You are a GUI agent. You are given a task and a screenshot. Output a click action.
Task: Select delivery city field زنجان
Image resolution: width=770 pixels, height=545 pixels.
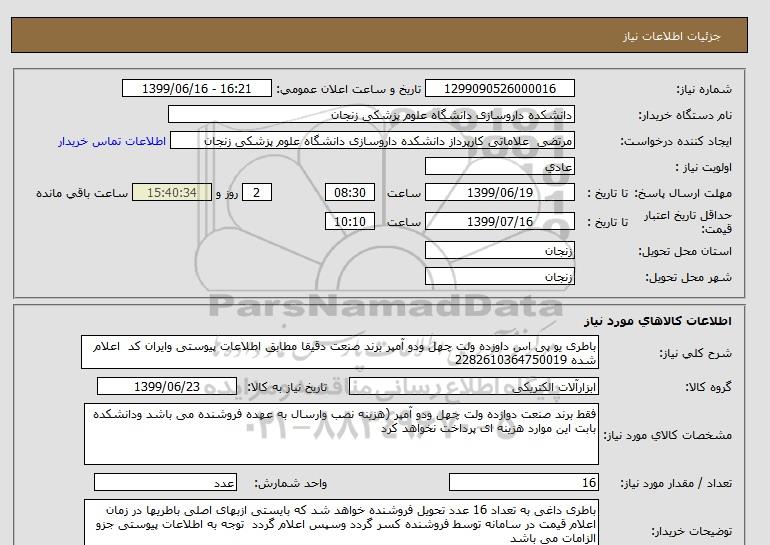(x=499, y=276)
